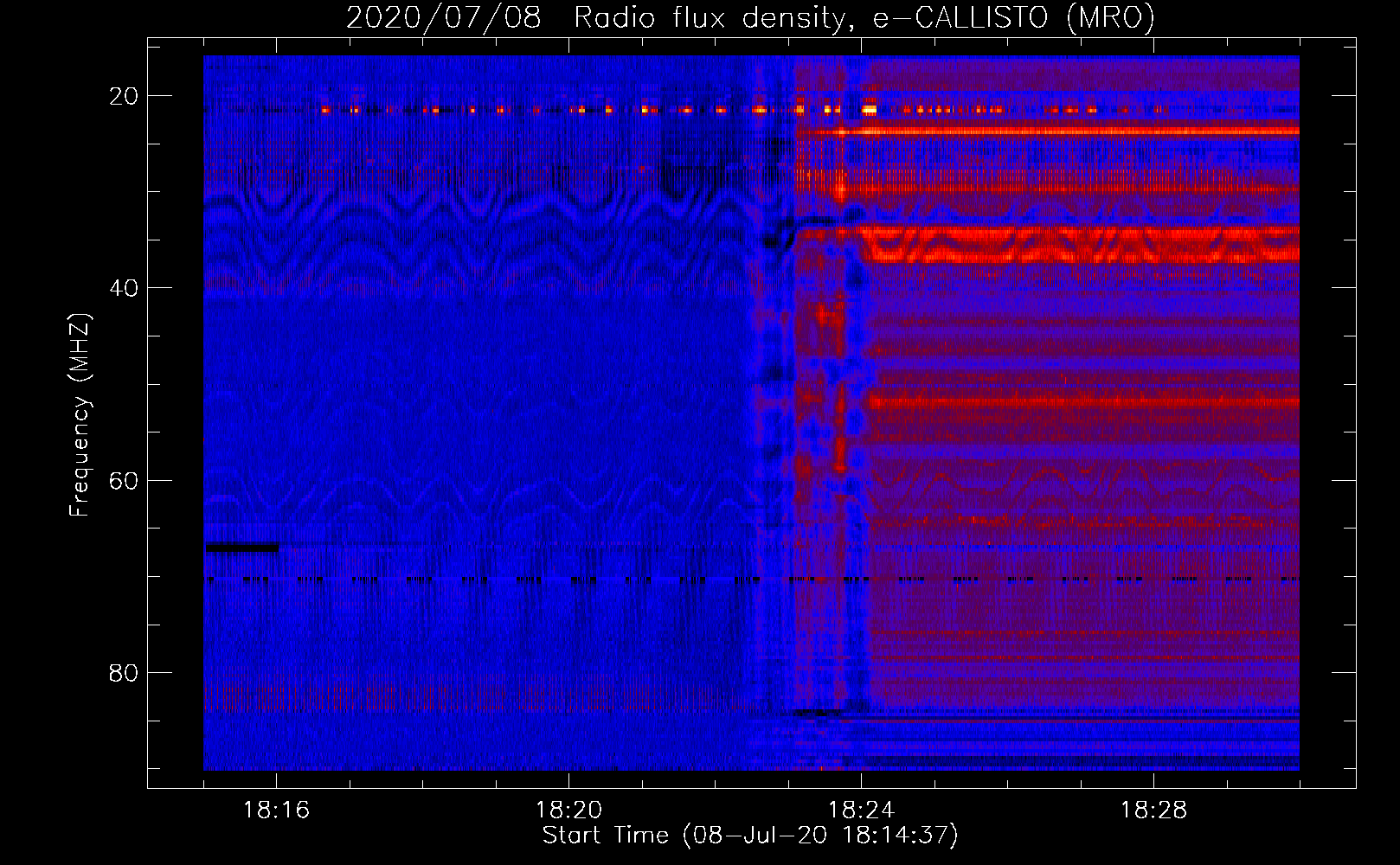Click the 80 MHz frequency tick label
The image size is (1400, 865).
point(124,672)
